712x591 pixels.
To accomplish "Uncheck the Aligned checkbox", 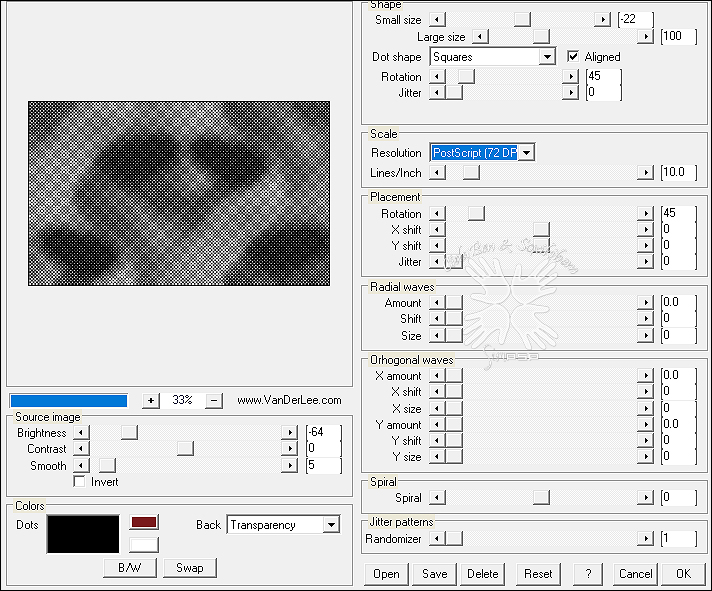I will point(573,57).
